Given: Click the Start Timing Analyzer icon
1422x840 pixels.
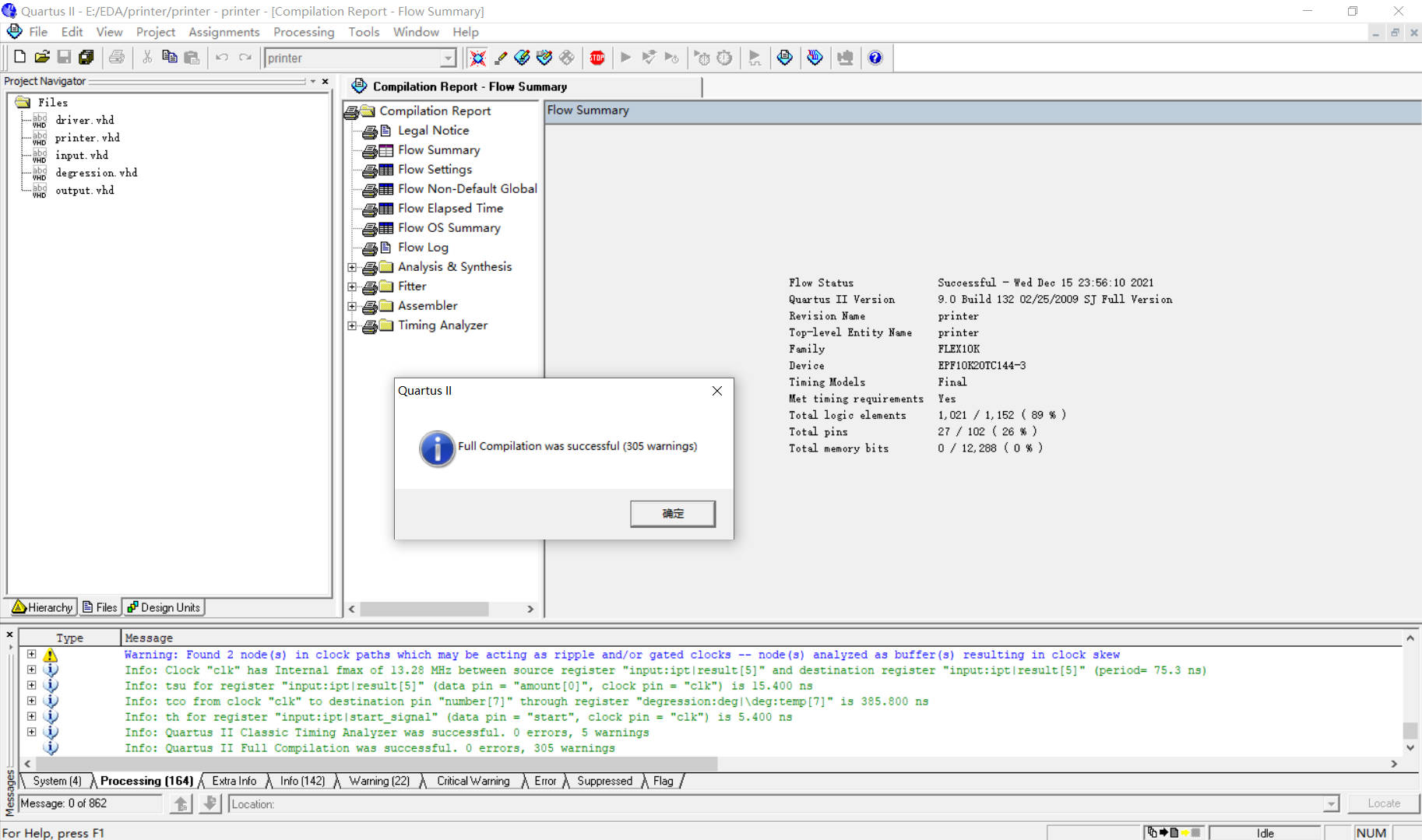Looking at the screenshot, I should pyautogui.click(x=671, y=58).
